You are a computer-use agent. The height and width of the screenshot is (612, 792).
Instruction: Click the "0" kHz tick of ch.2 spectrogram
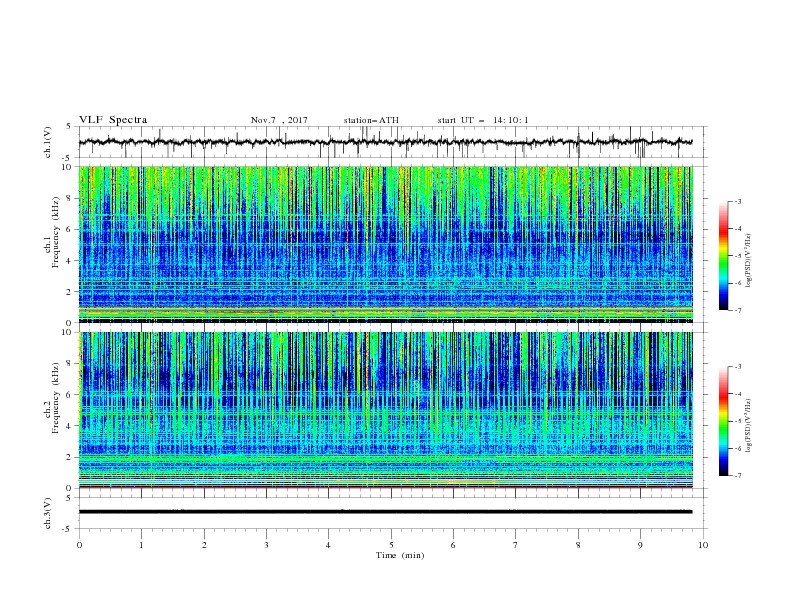[x=71, y=488]
